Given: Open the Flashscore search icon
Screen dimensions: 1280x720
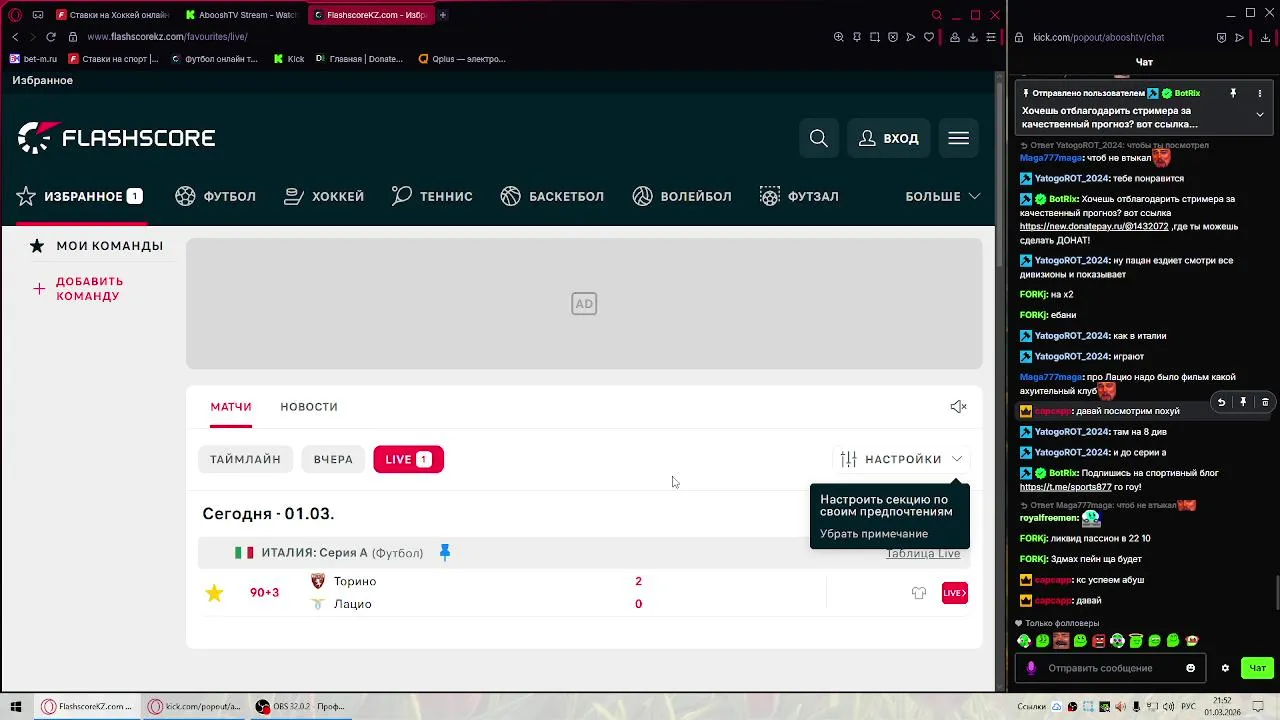Looking at the screenshot, I should (x=819, y=138).
